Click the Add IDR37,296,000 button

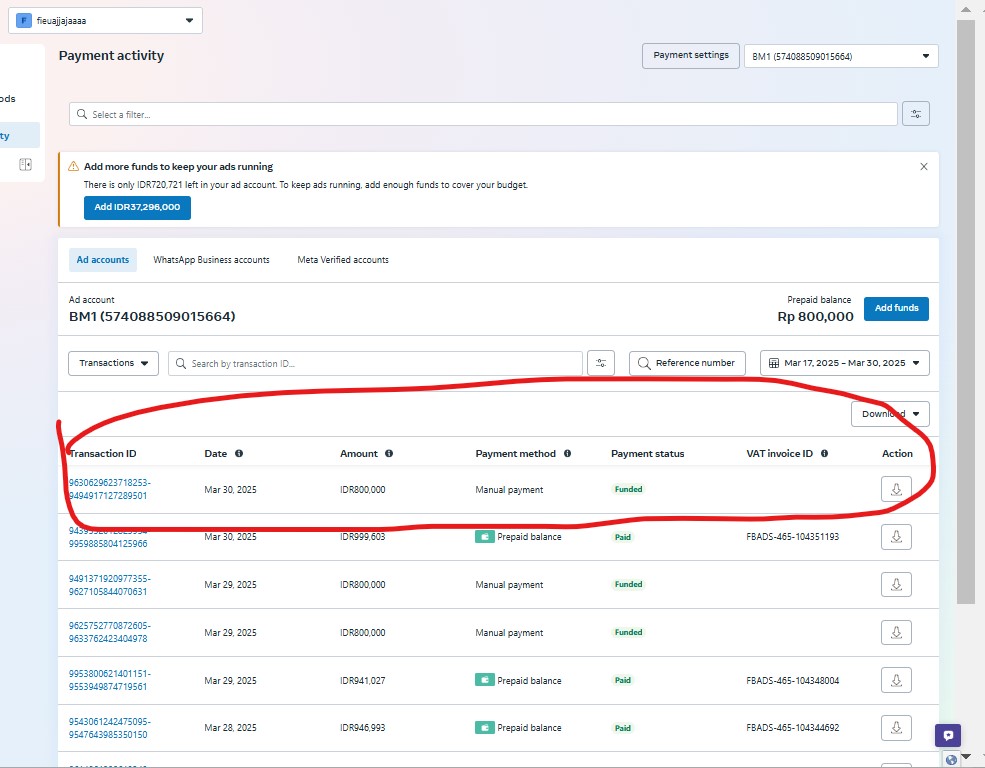click(x=137, y=207)
